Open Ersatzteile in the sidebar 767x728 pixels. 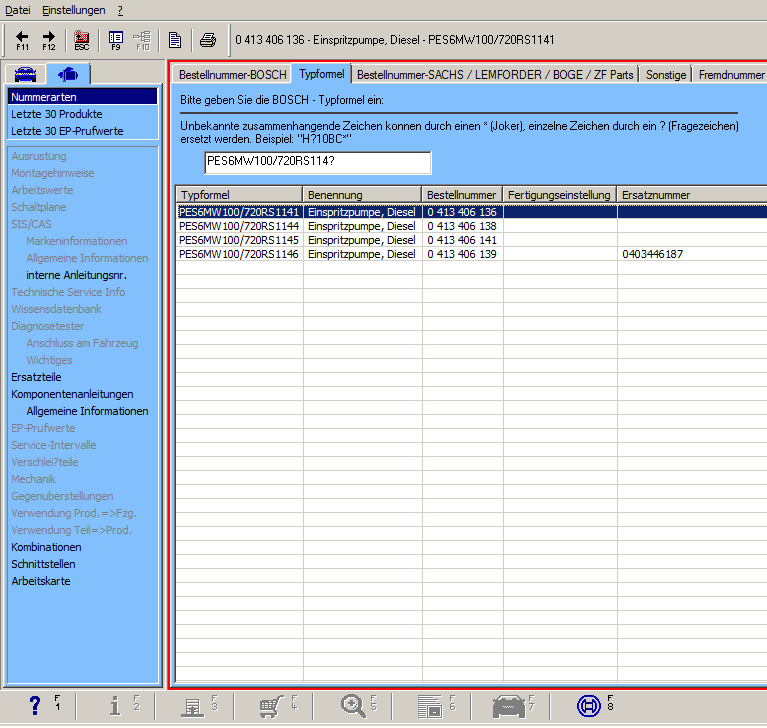coord(36,377)
